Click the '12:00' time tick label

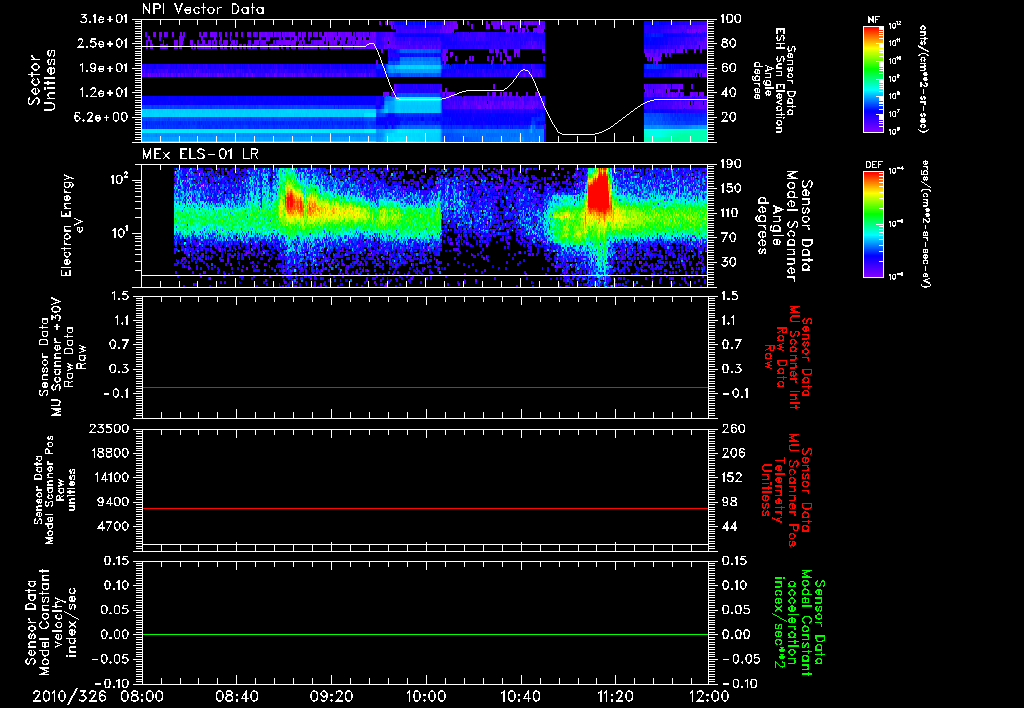coord(709,697)
